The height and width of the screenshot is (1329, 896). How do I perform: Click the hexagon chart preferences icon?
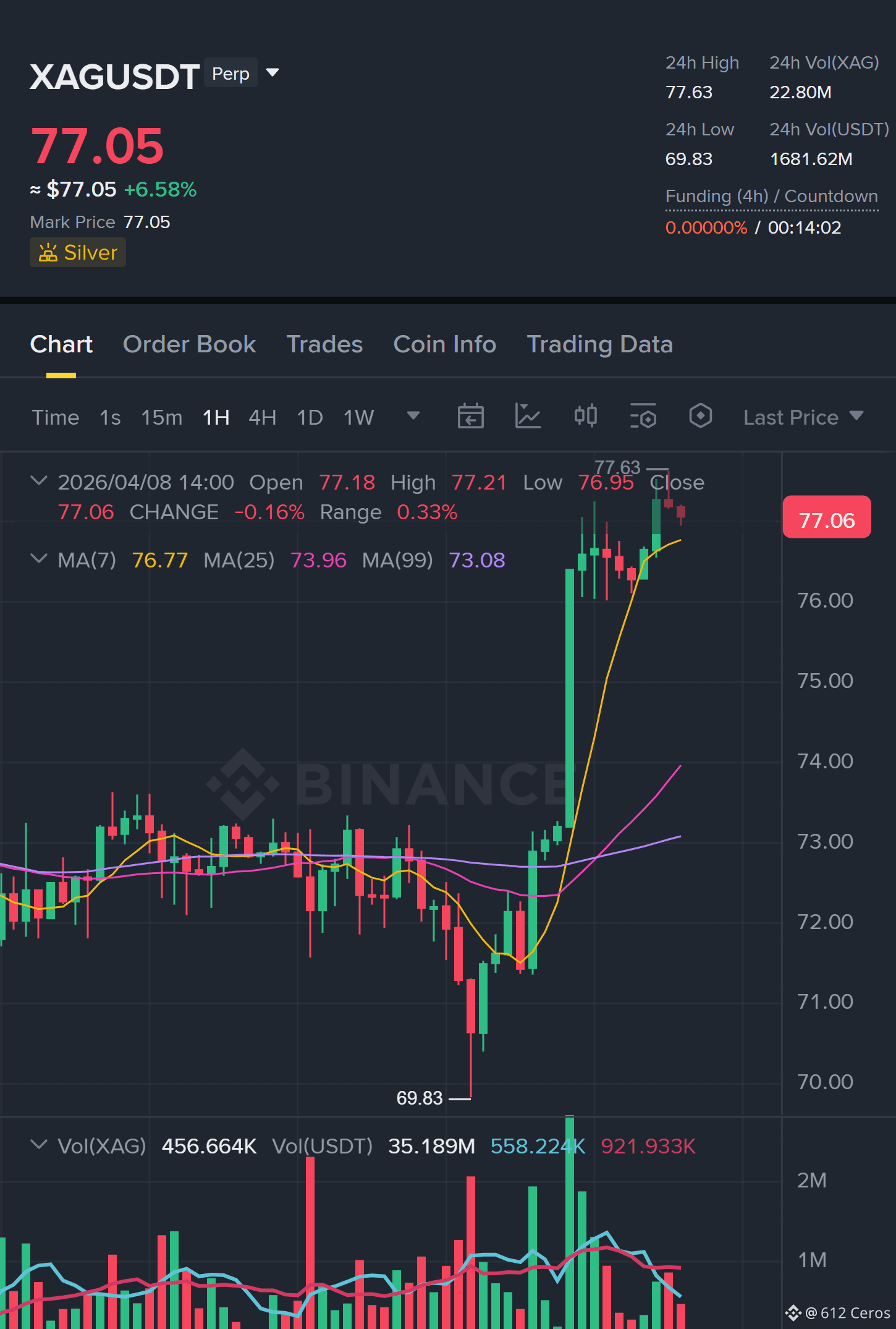[x=700, y=416]
